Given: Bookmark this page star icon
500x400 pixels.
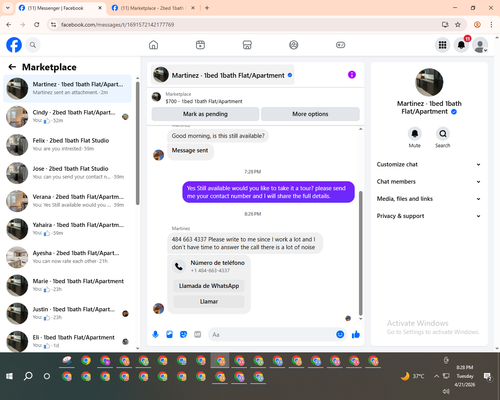Looking at the screenshot, I should 458,25.
